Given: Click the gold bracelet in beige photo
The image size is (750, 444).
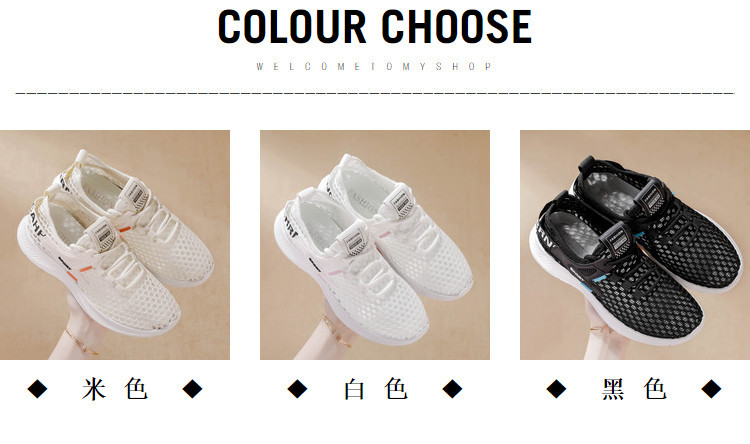Looking at the screenshot, I should pyautogui.click(x=81, y=343).
